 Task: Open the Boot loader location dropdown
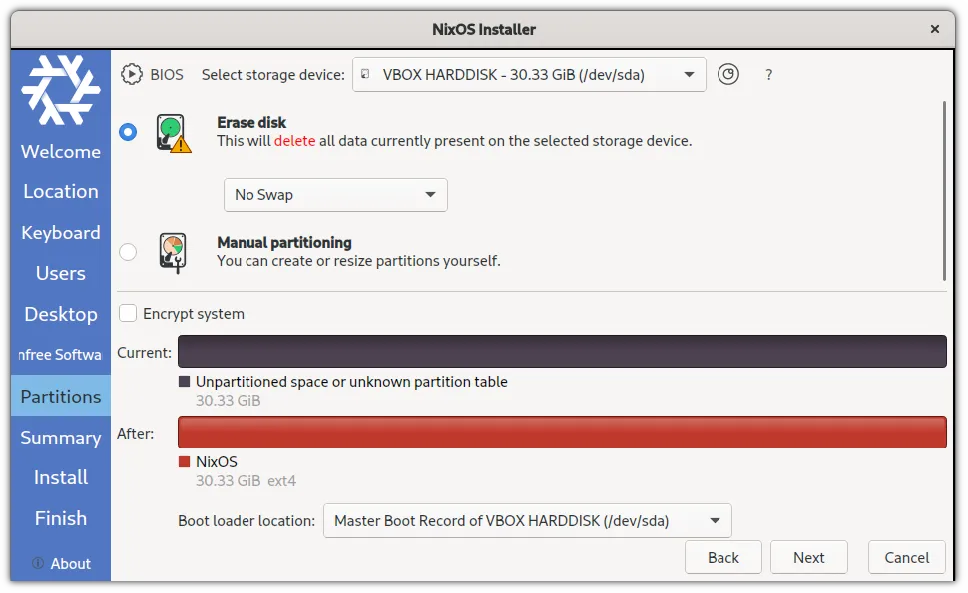[527, 520]
